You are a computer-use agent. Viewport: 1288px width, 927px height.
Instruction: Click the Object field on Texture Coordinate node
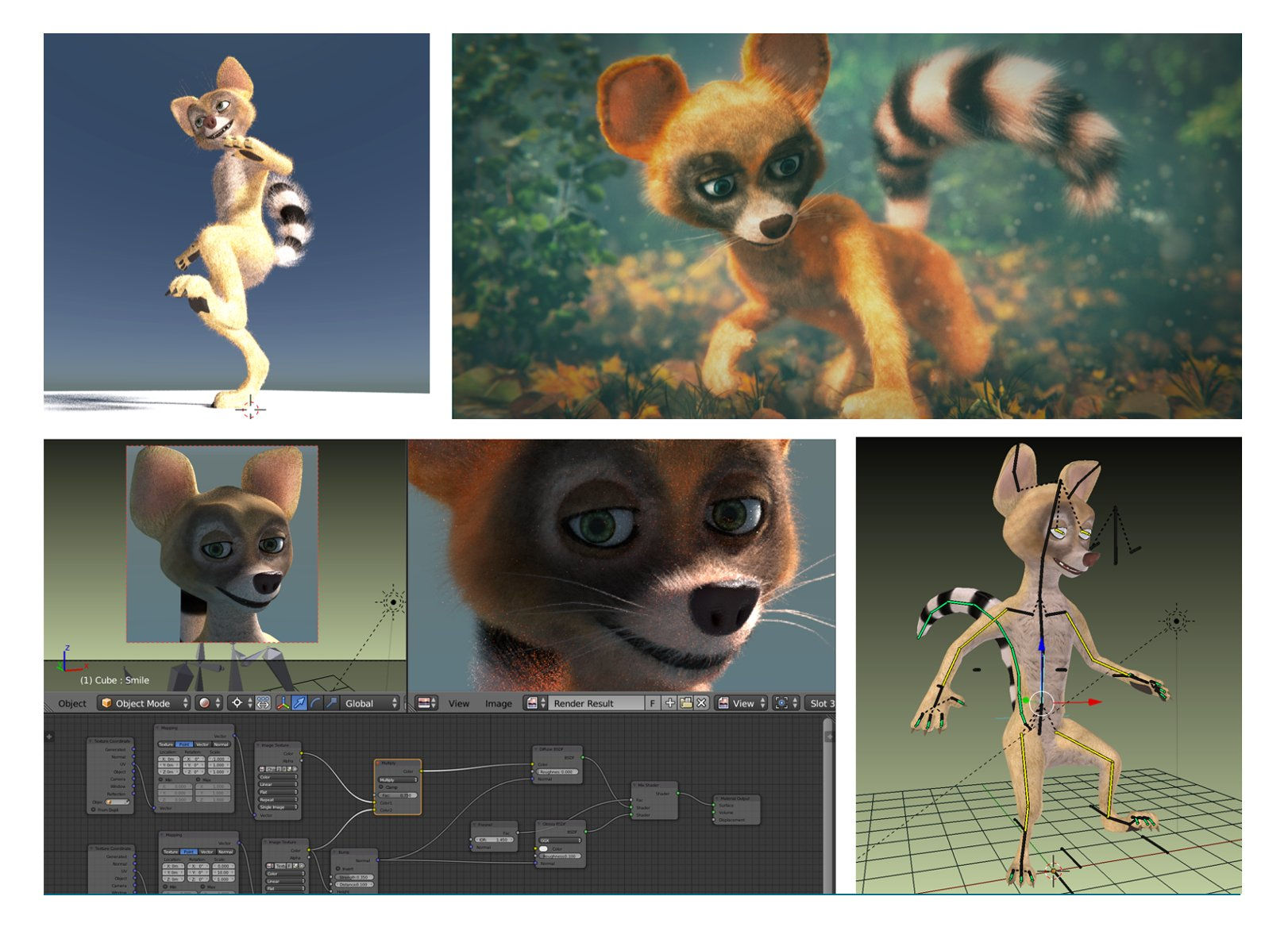[118, 802]
